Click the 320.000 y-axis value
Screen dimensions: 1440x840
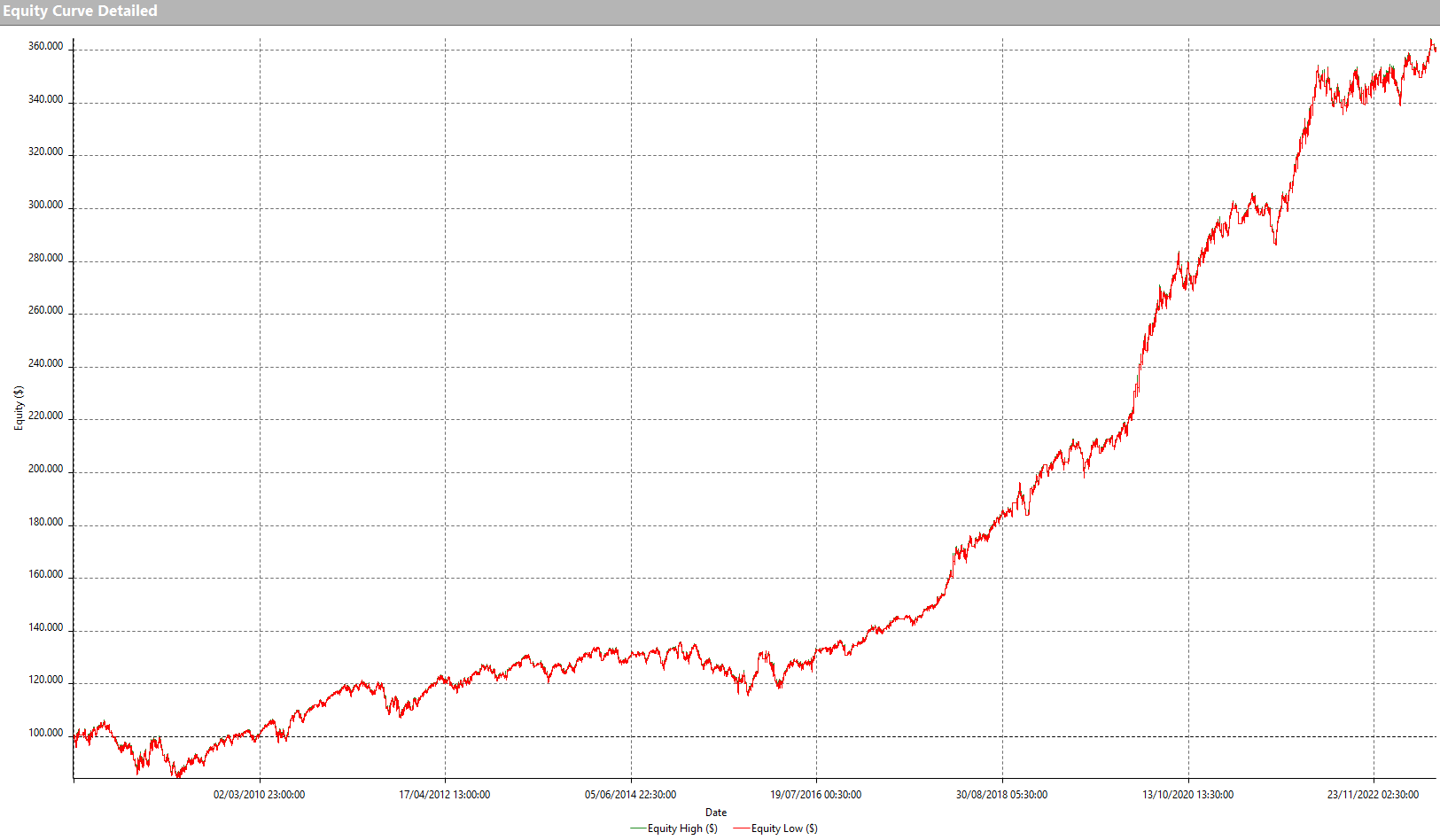click(46, 152)
